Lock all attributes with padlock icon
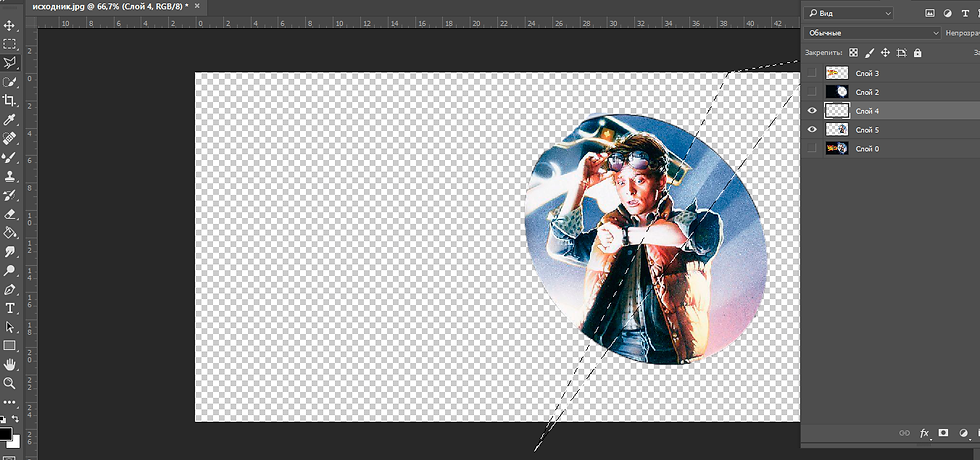Viewport: 980px width, 460px height. tap(918, 53)
